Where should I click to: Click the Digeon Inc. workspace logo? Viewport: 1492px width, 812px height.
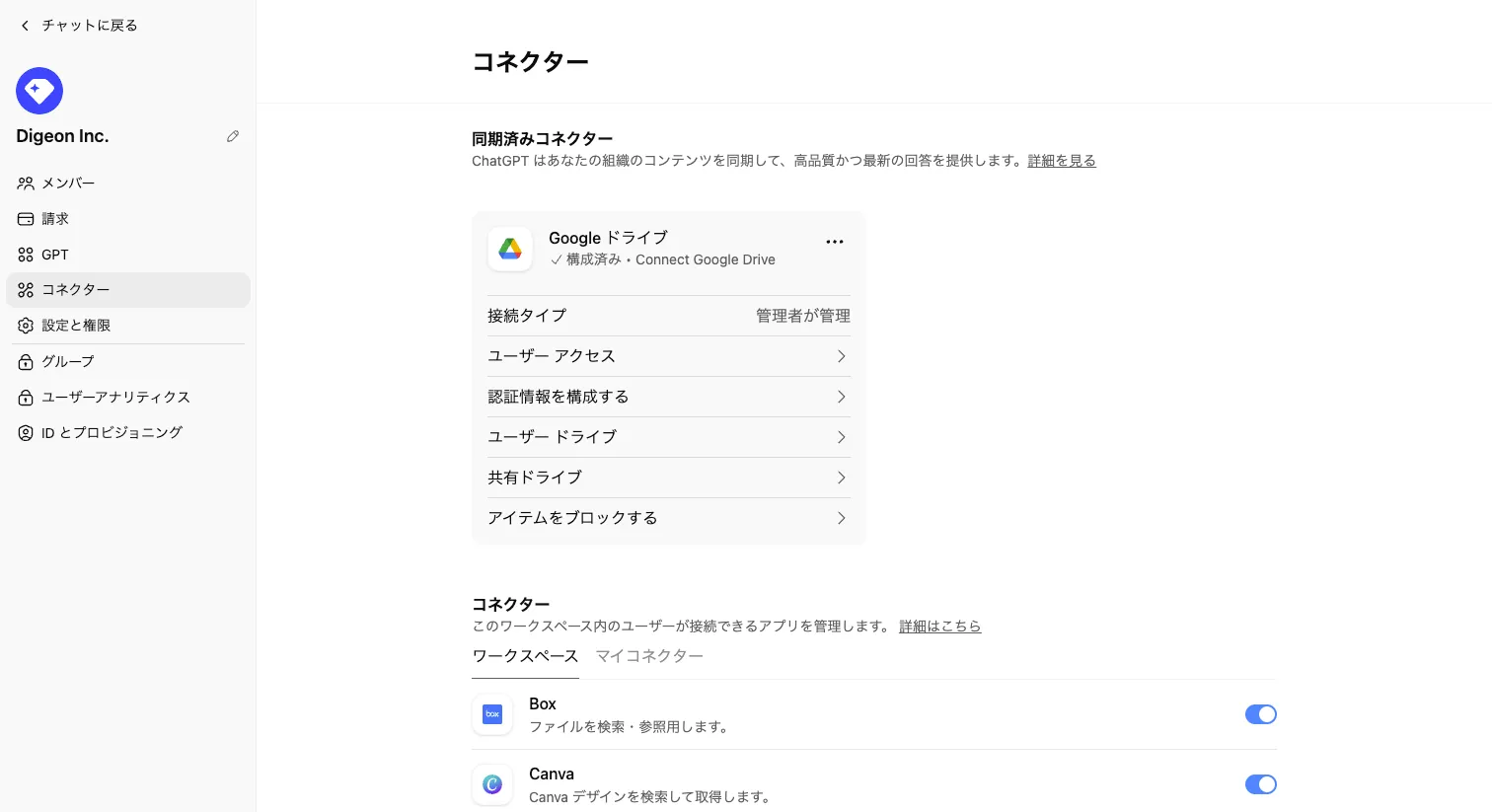click(x=39, y=91)
